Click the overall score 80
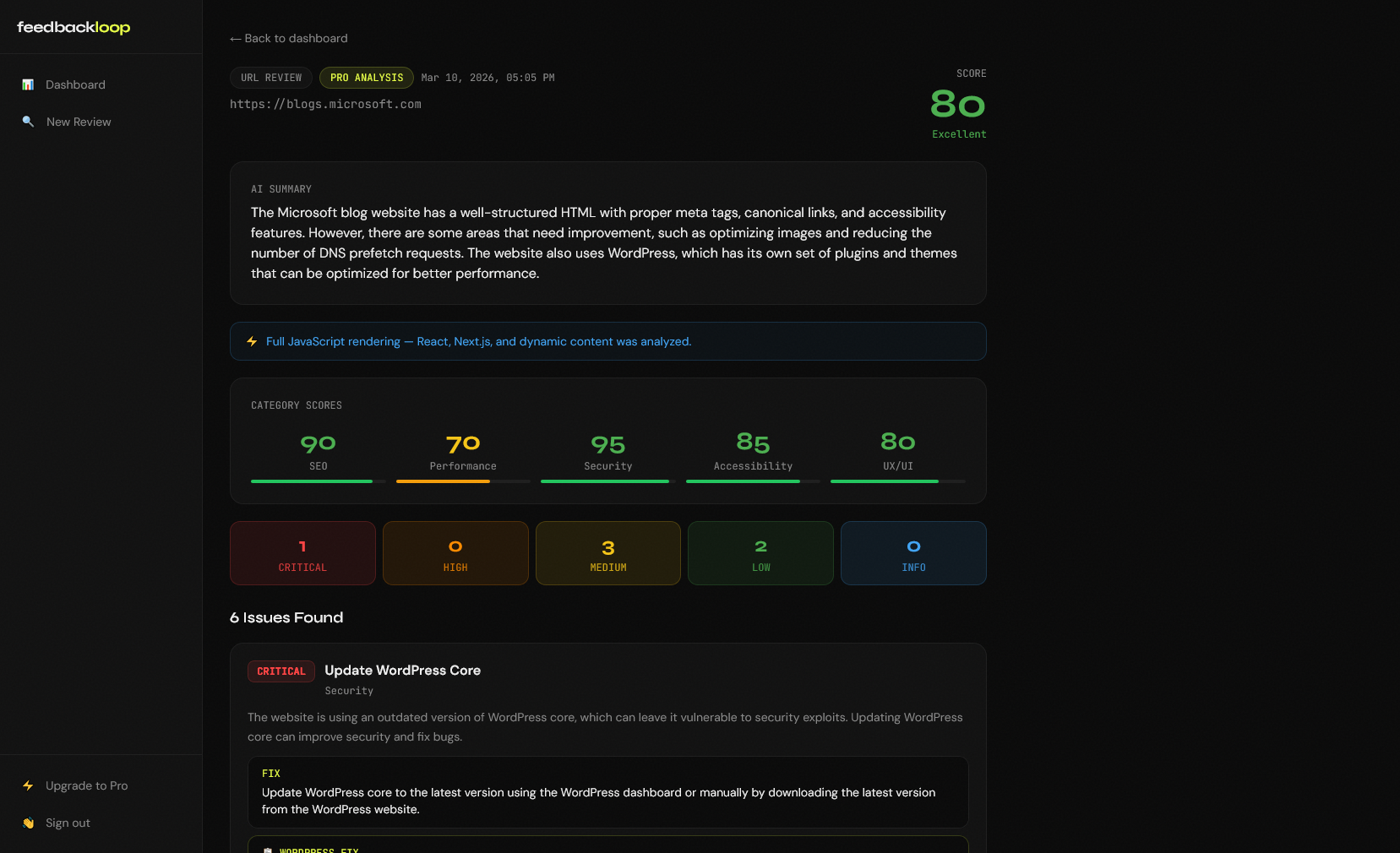The width and height of the screenshot is (1400, 853). pos(958,105)
